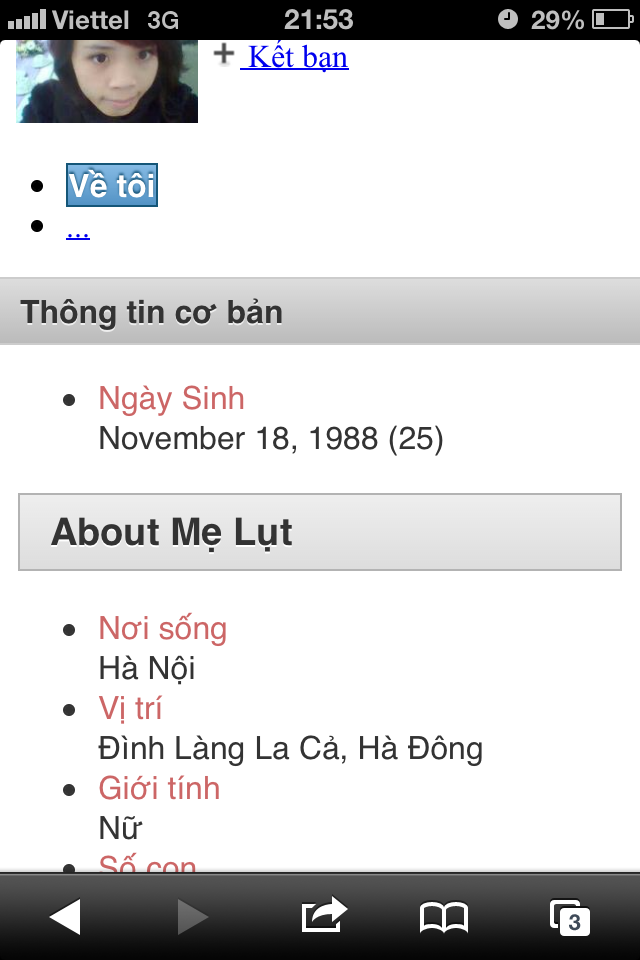Tap the Safari forward arrow
The height and width of the screenshot is (960, 640).
pyautogui.click(x=192, y=916)
